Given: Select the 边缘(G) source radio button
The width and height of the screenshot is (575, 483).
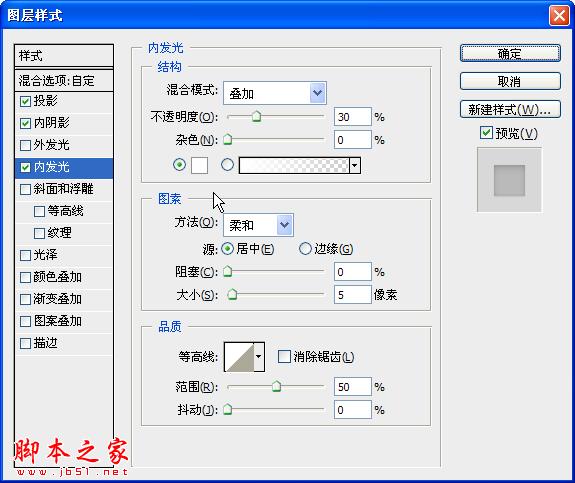Looking at the screenshot, I should click(x=305, y=249).
